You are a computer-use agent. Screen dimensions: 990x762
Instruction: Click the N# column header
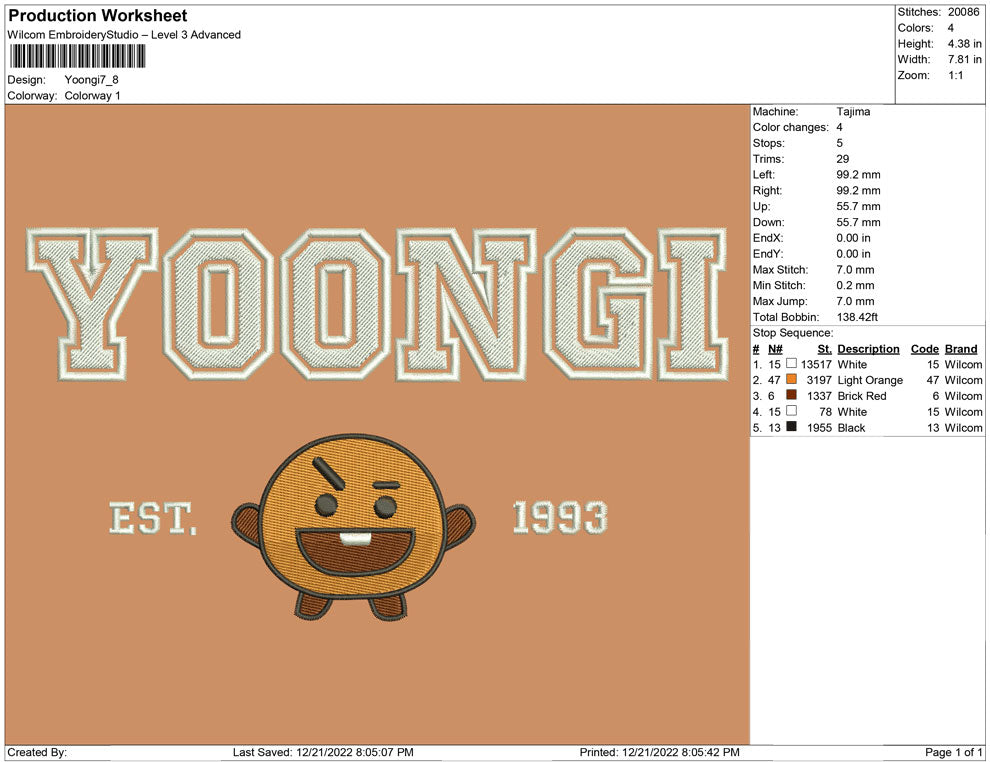click(775, 349)
